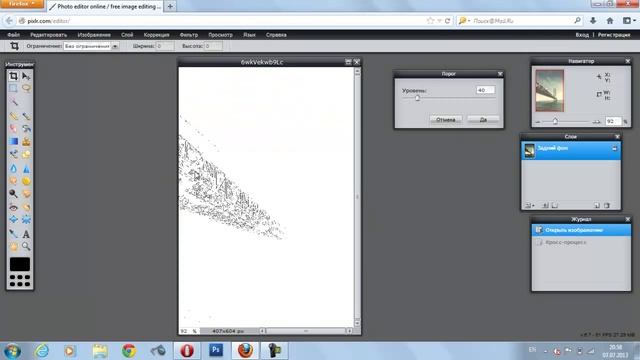Open Firefox search engine dropdown
This screenshot has width=640, height=360.
(x=464, y=21)
